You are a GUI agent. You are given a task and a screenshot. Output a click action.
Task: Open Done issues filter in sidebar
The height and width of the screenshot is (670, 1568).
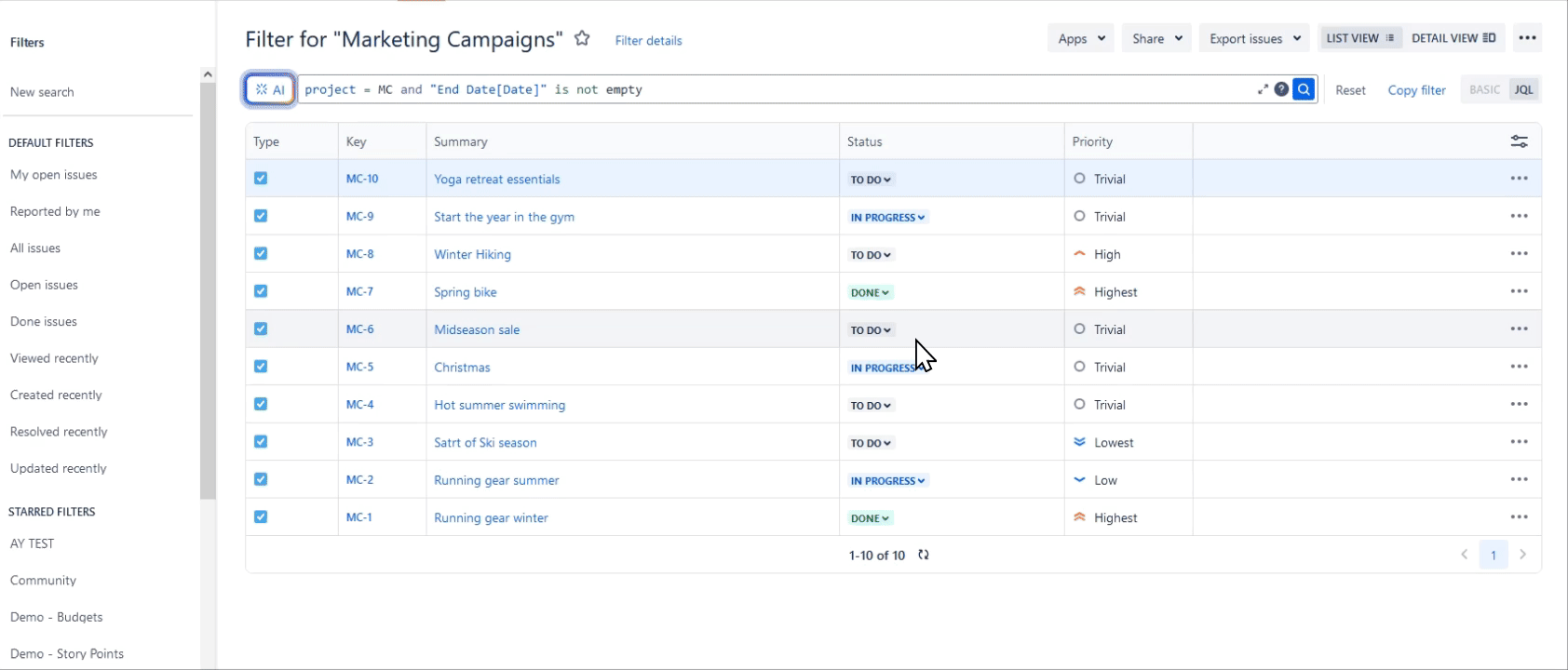click(44, 322)
